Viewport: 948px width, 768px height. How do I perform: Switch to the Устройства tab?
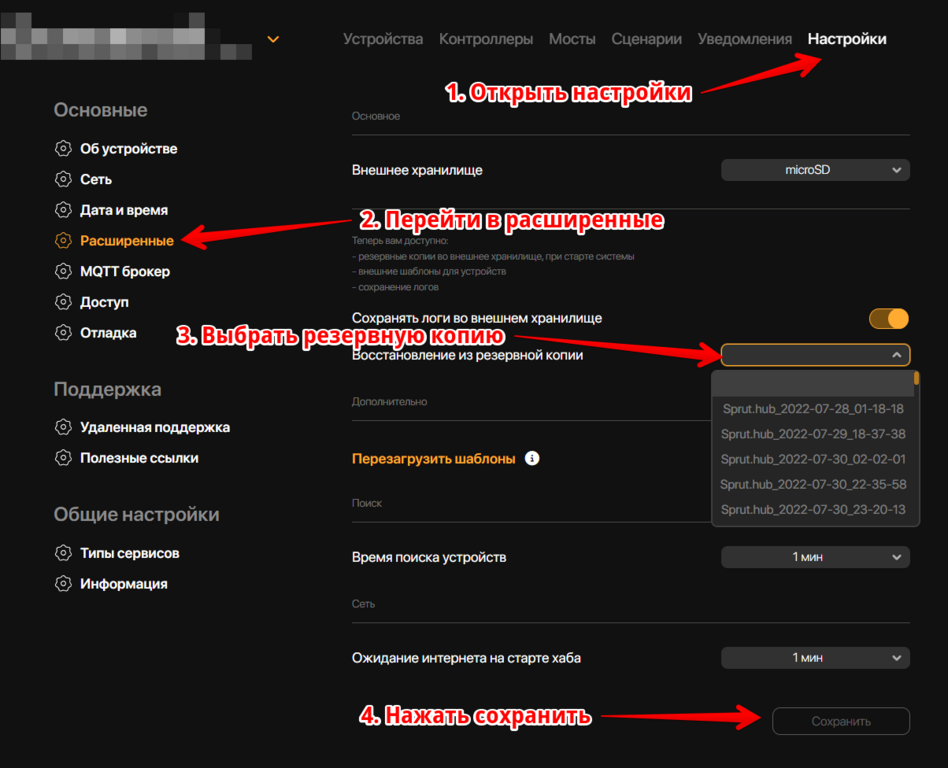click(383, 39)
